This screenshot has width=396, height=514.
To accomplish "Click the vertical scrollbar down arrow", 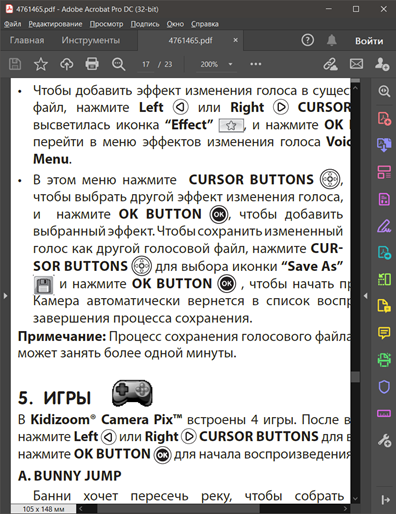I will tap(355, 499).
